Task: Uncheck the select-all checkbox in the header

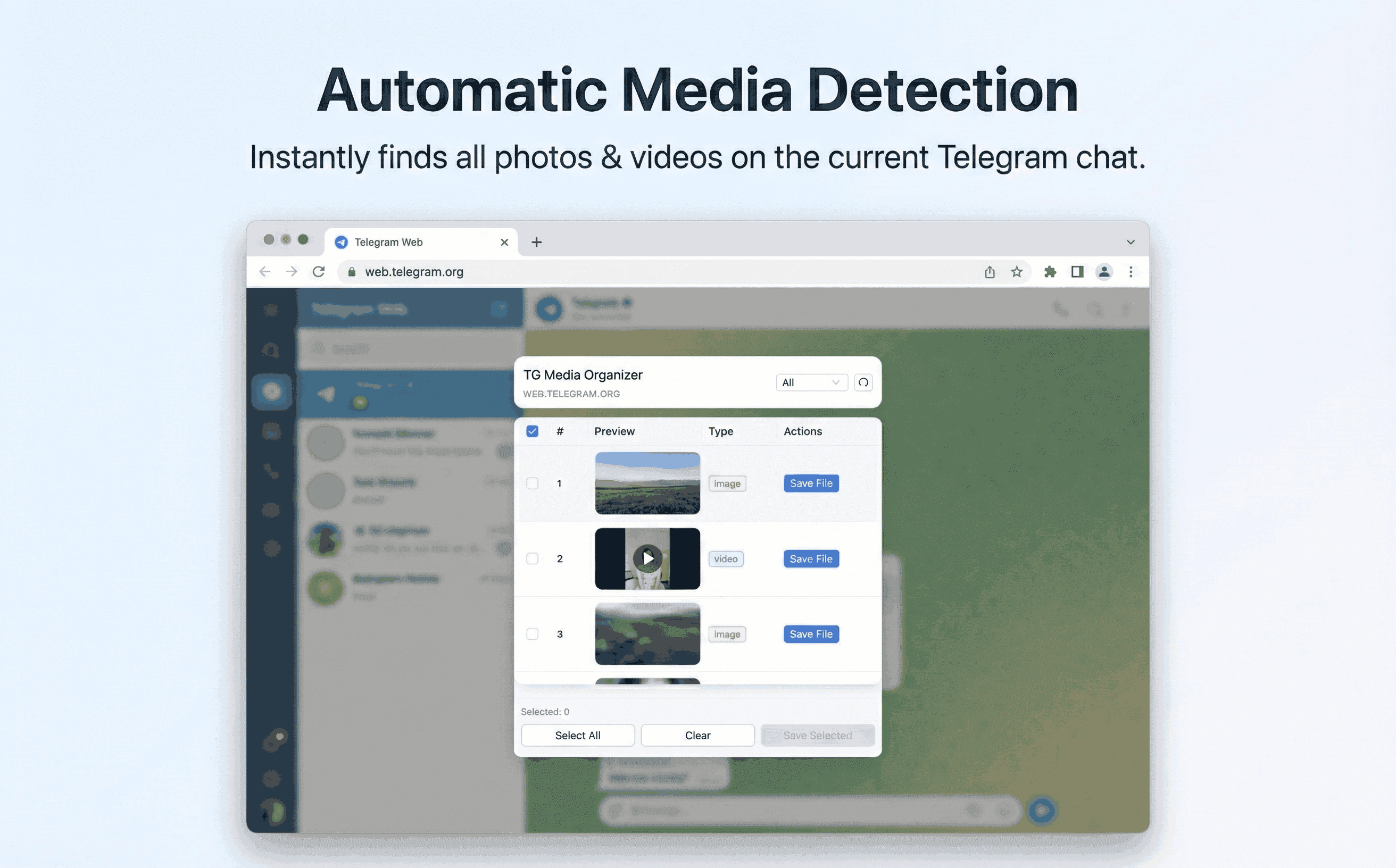Action: 532,431
